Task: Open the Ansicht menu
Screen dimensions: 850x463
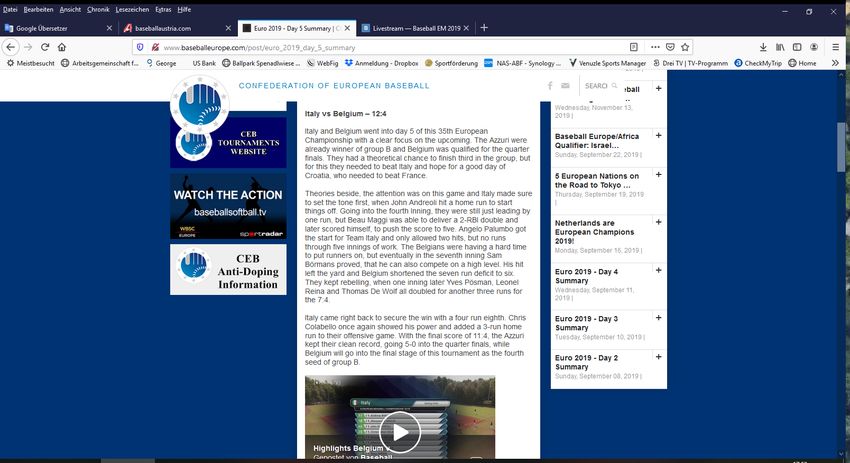Action: click(70, 9)
